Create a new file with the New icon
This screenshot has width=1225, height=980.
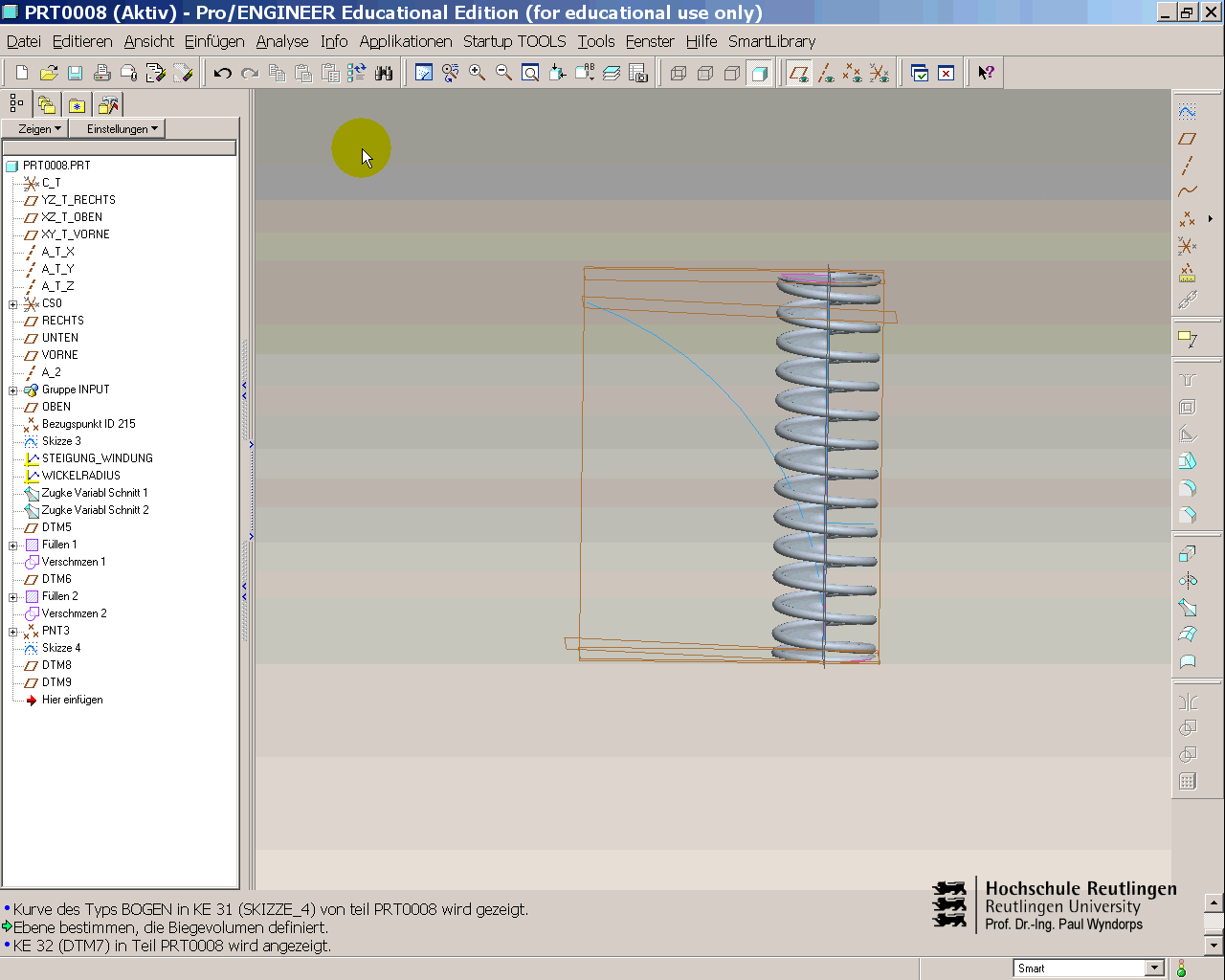22,73
